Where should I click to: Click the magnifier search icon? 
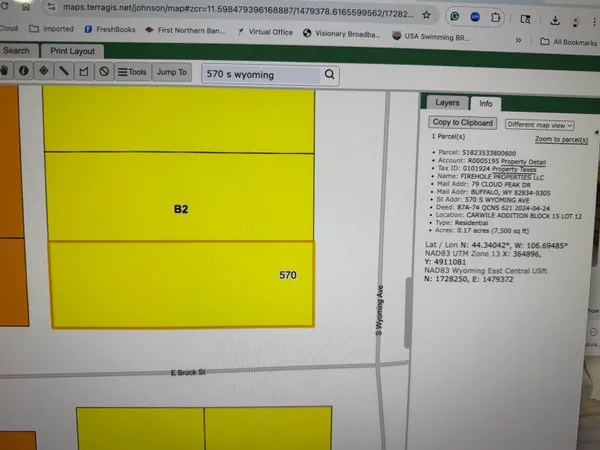(329, 74)
